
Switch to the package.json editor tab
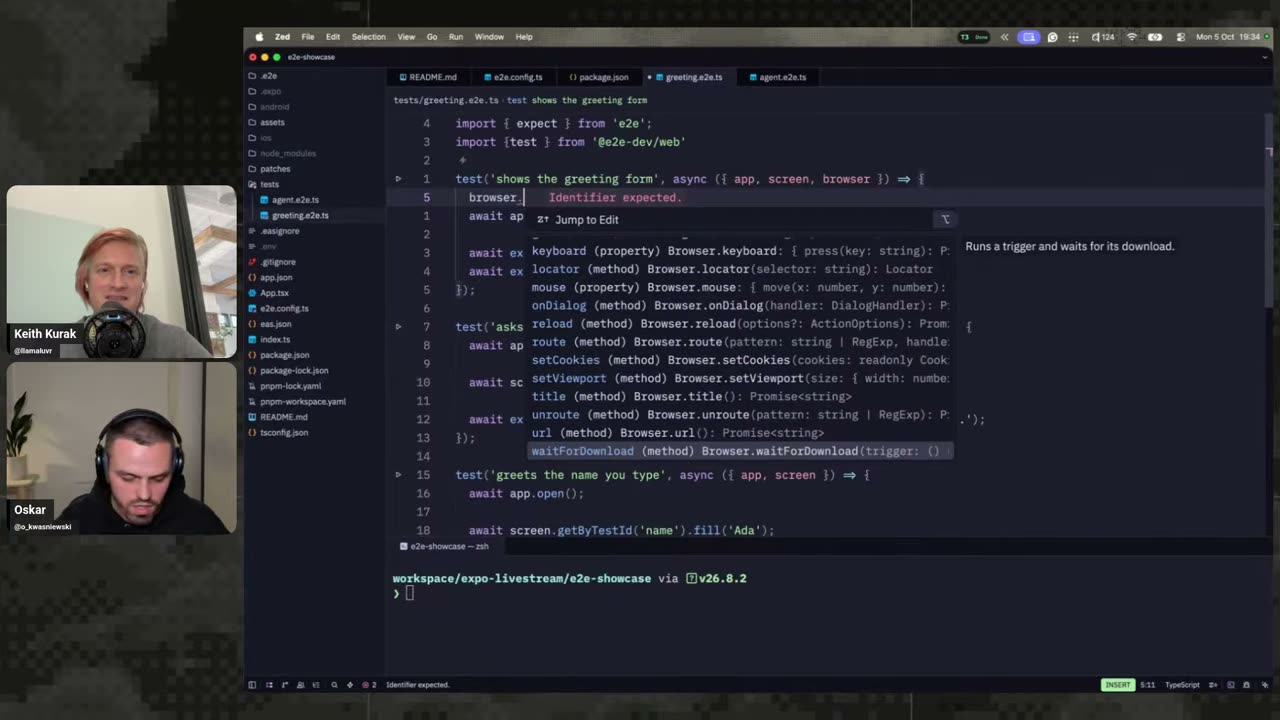click(x=599, y=77)
